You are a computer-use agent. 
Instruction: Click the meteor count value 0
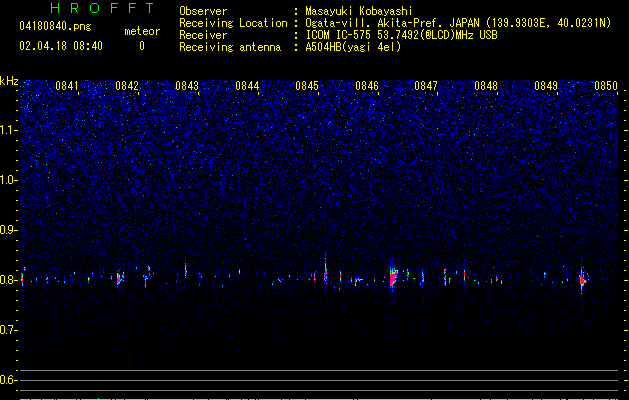point(142,47)
